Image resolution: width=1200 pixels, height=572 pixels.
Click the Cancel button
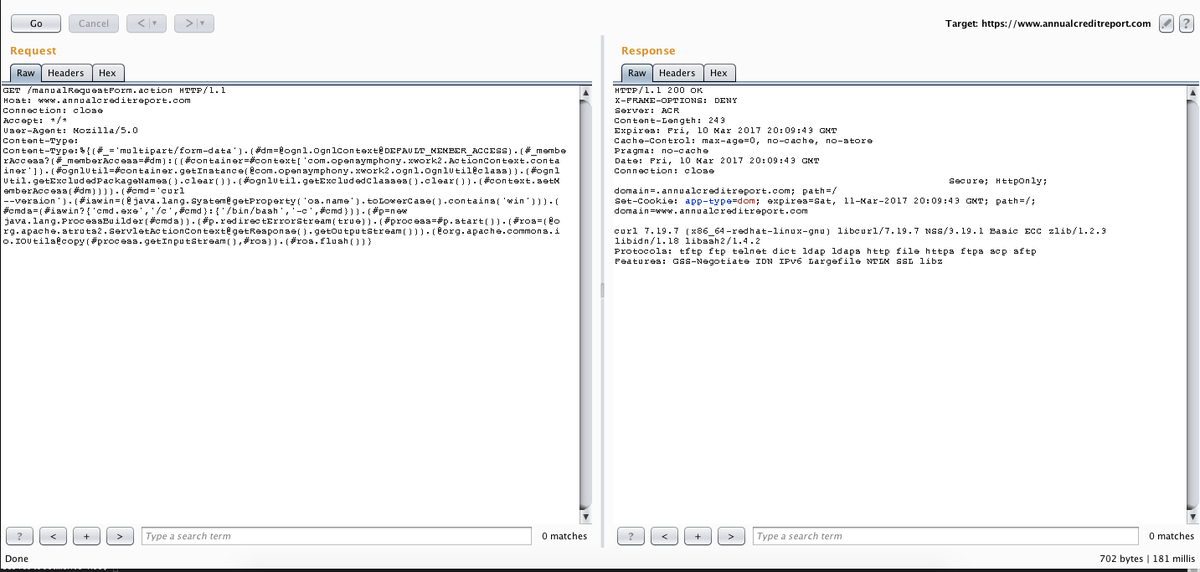click(94, 23)
